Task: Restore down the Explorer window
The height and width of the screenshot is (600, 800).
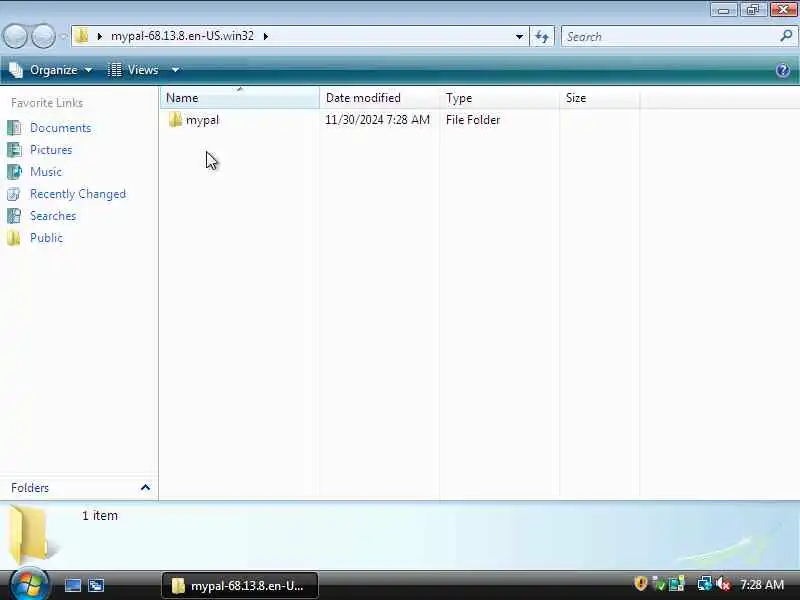Action: [x=753, y=9]
